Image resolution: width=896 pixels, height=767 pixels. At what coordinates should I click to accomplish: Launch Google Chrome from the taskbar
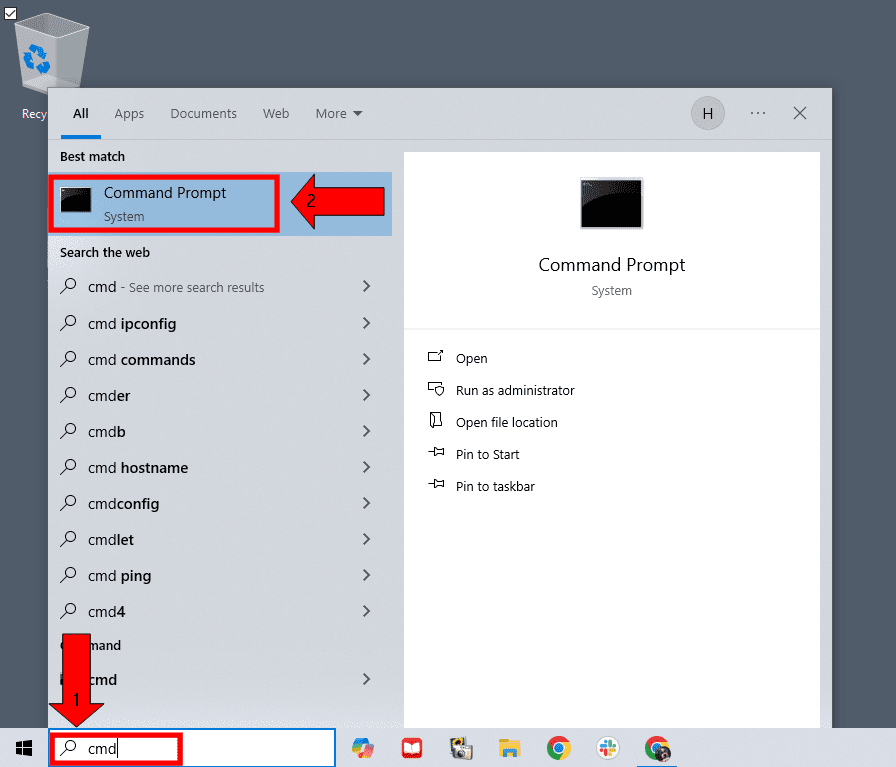(558, 747)
